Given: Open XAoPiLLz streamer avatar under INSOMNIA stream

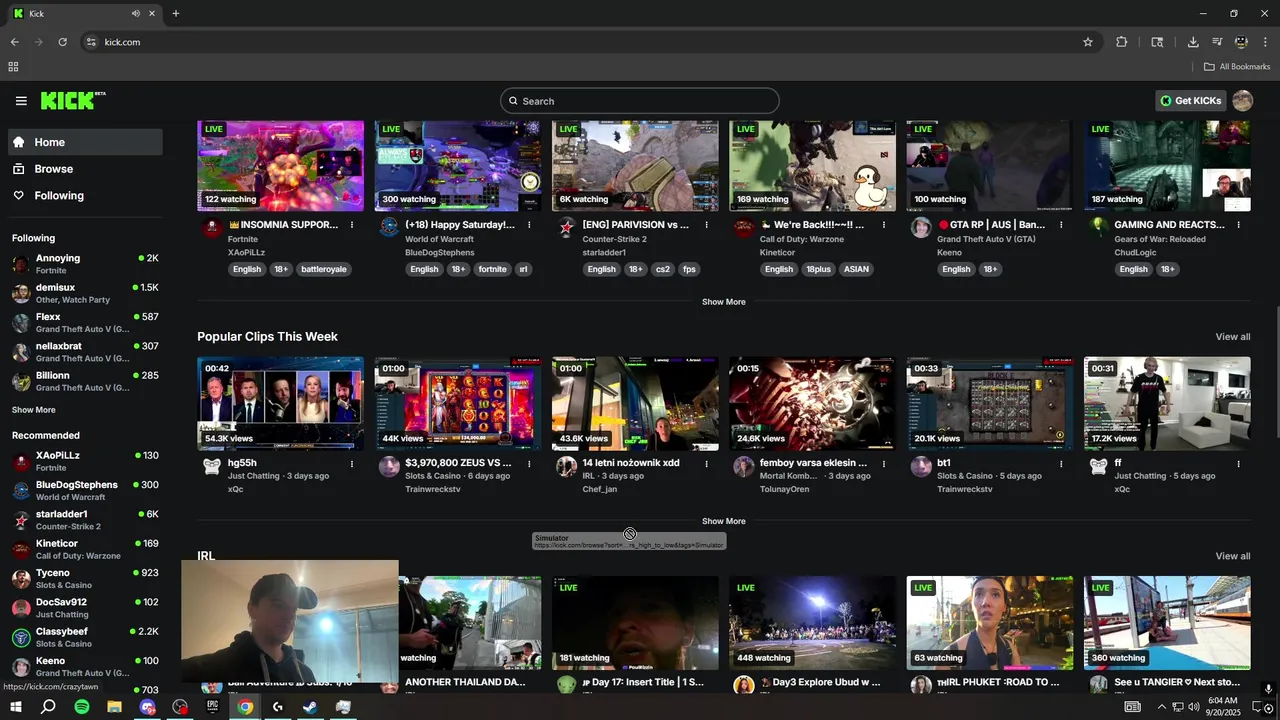Looking at the screenshot, I should tap(211, 228).
